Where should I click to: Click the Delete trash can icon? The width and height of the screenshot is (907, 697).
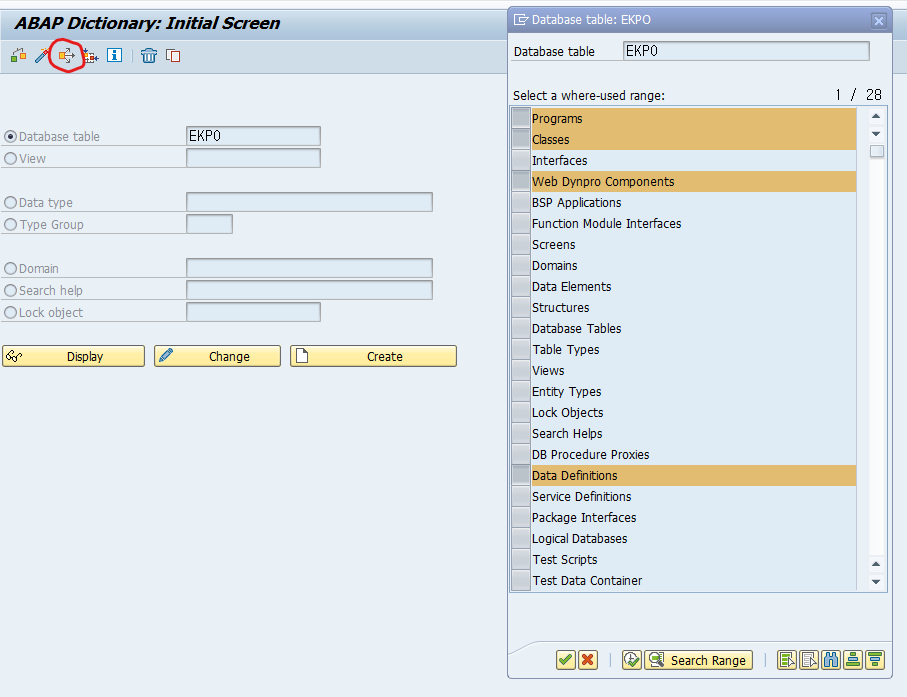(149, 56)
